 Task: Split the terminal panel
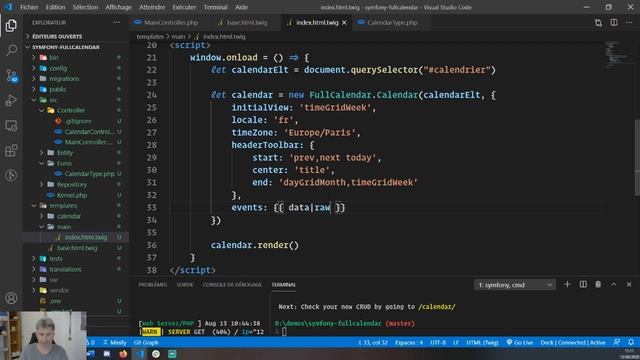point(583,284)
